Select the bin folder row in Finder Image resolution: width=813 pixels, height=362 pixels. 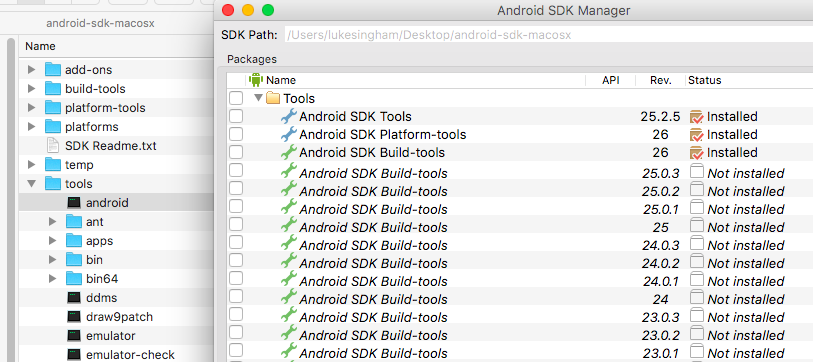coord(117,260)
